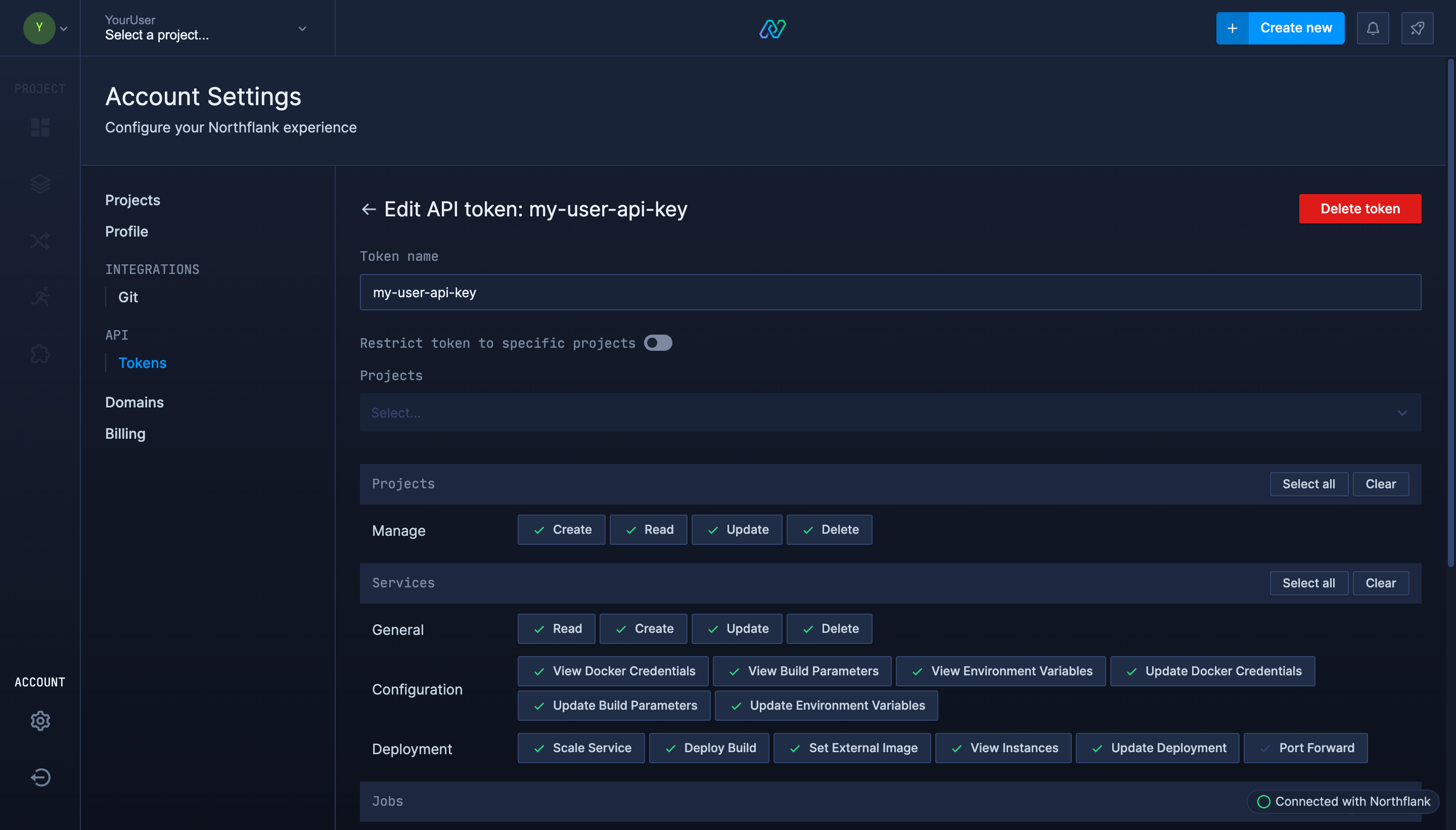This screenshot has height=830, width=1456.
Task: Toggle Update Deployment permission
Action: (1157, 748)
